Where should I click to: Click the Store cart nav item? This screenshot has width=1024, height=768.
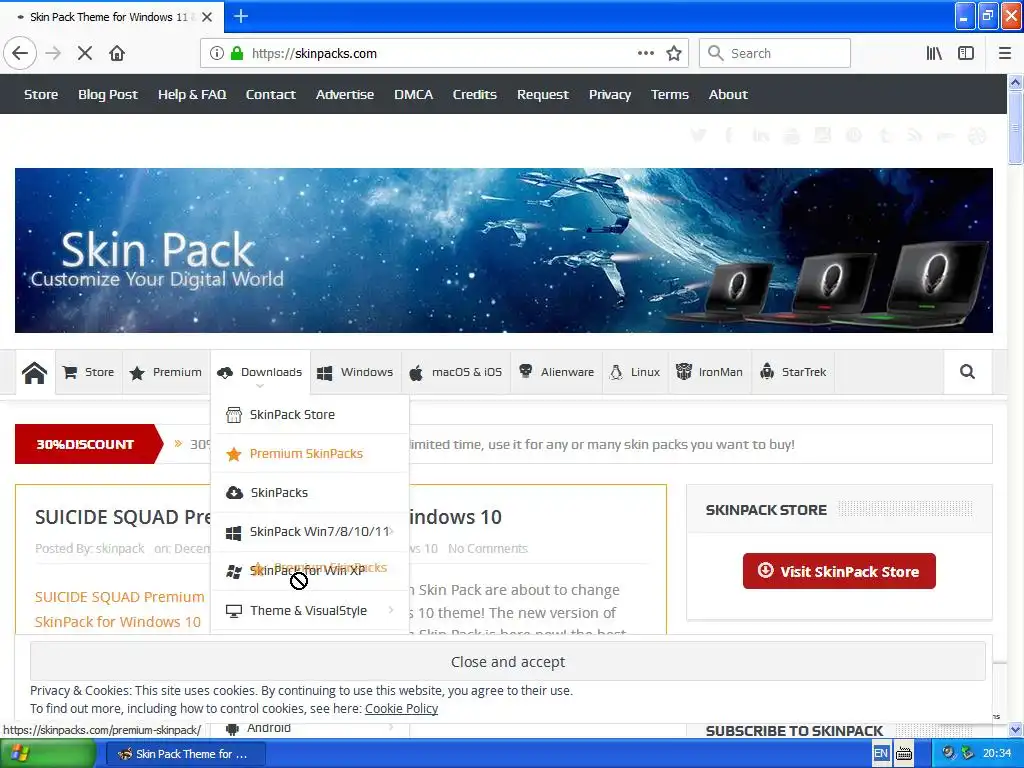(89, 372)
